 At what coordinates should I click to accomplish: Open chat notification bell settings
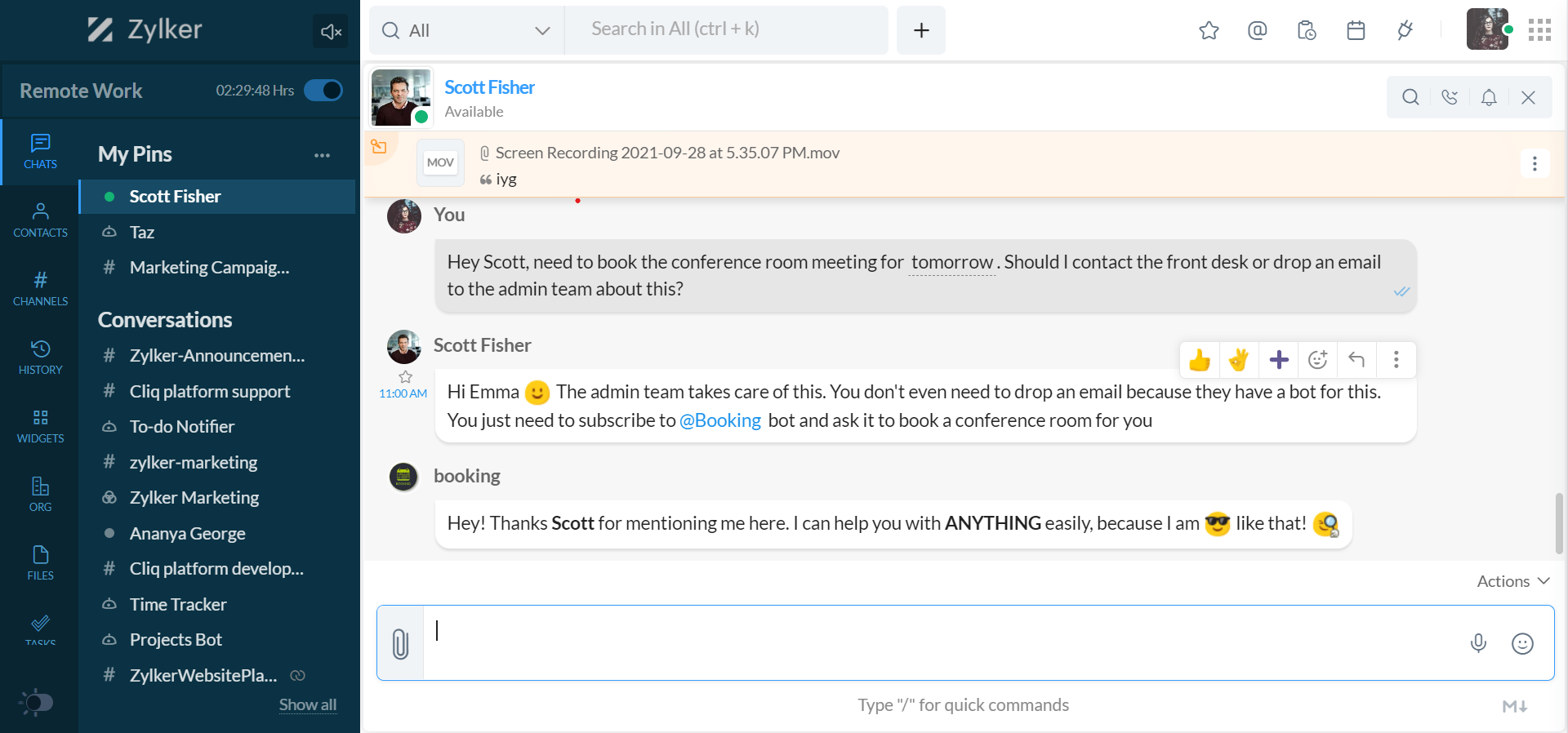click(x=1489, y=97)
